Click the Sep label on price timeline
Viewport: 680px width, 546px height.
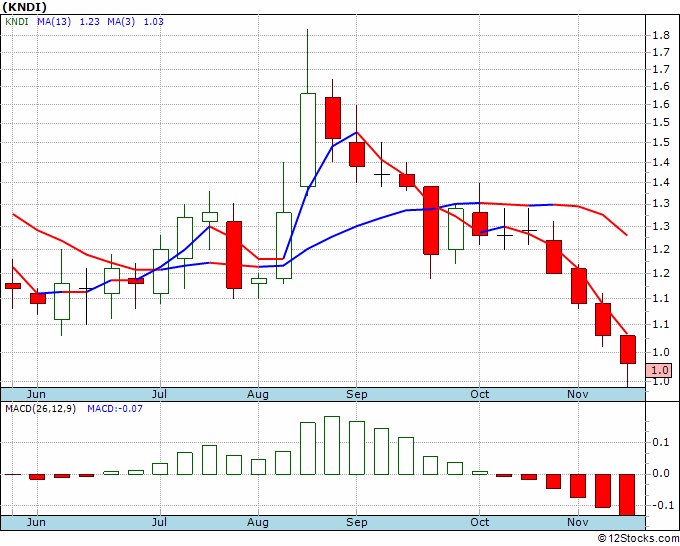pos(356,394)
